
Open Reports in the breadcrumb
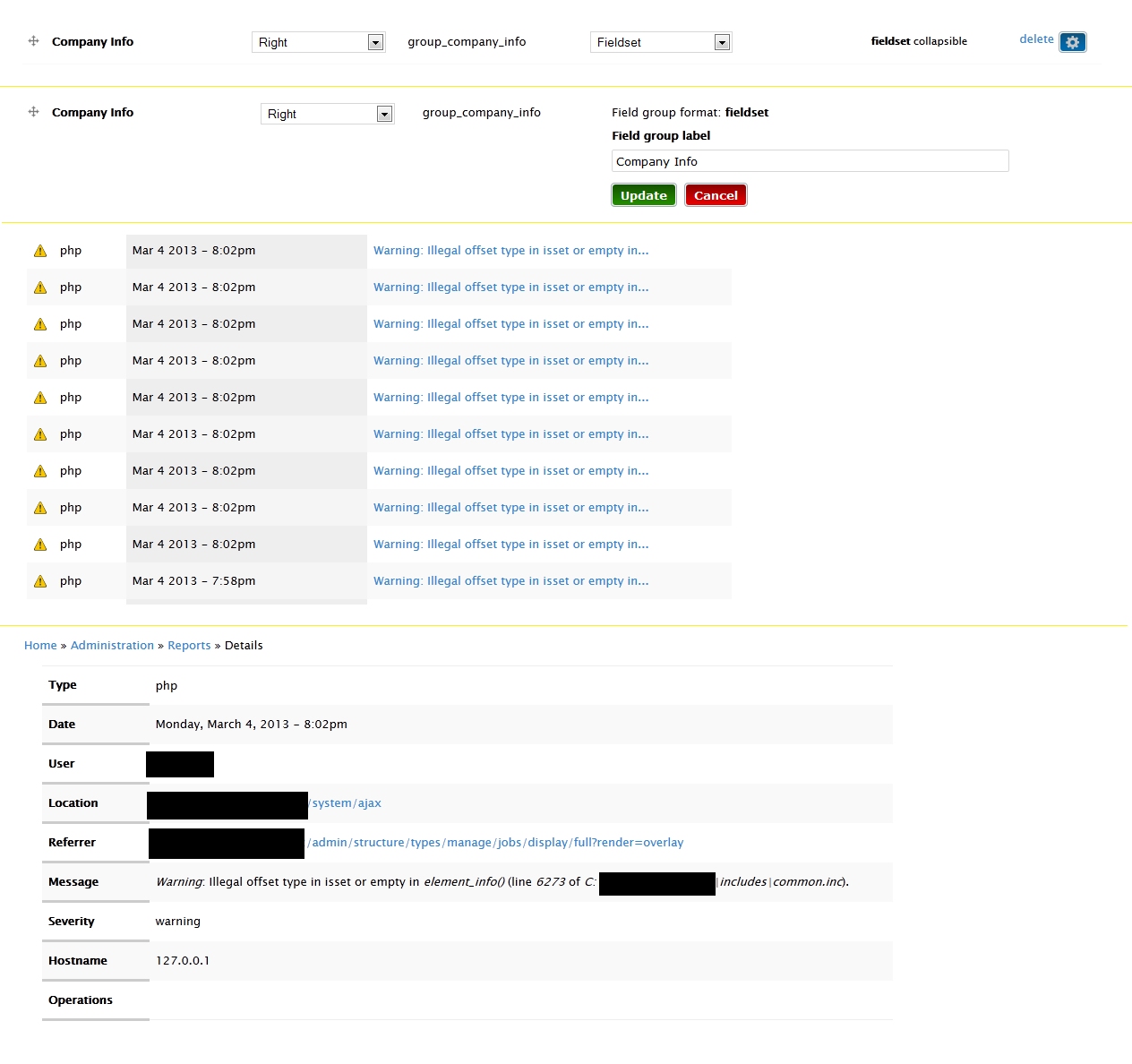pos(189,646)
